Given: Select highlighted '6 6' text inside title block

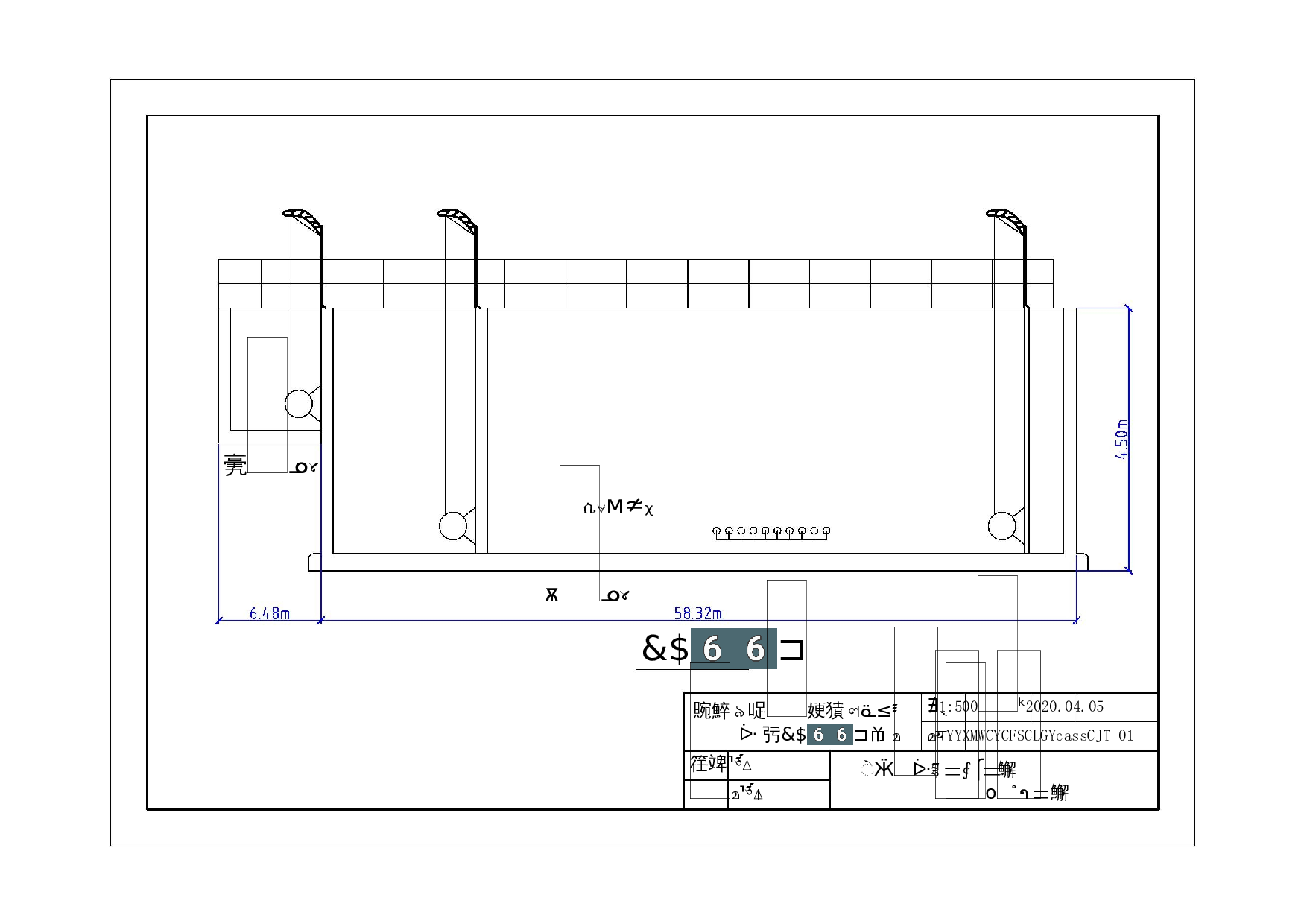Looking at the screenshot, I should point(829,735).
